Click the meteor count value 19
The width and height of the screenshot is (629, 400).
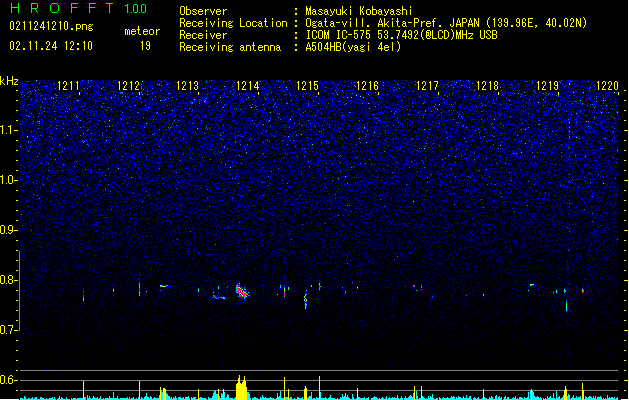click(x=145, y=46)
